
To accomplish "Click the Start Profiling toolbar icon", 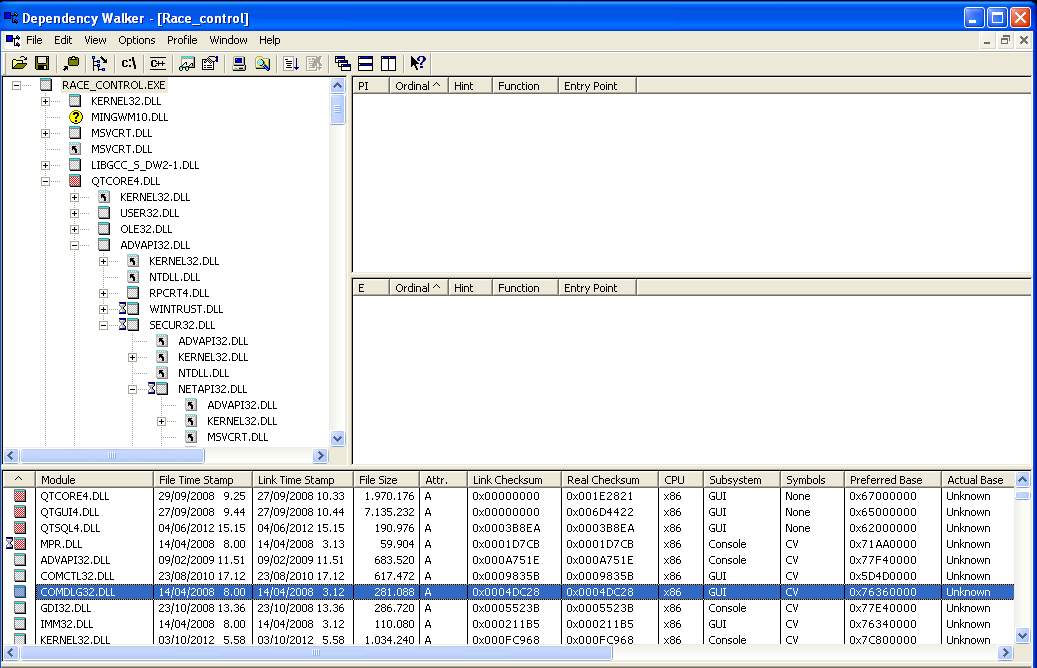I will 291,63.
